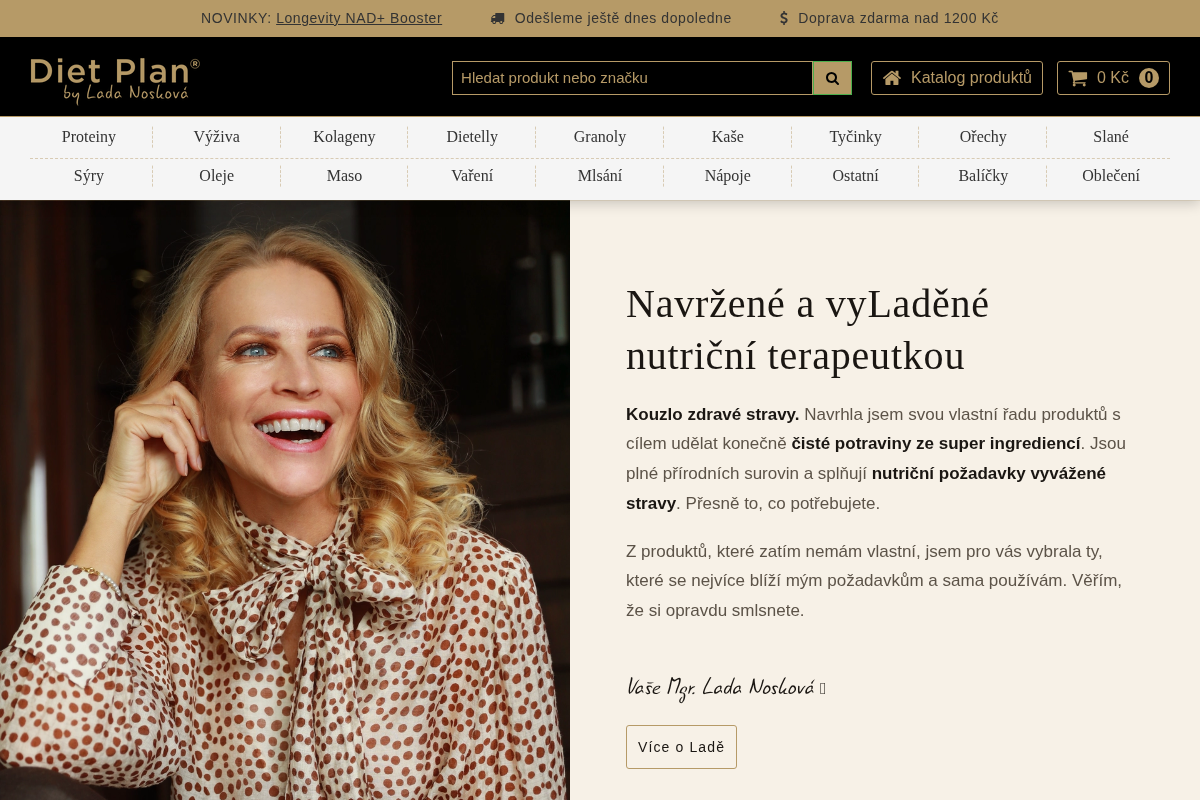
Task: Open the Nápoje category
Action: 728,176
